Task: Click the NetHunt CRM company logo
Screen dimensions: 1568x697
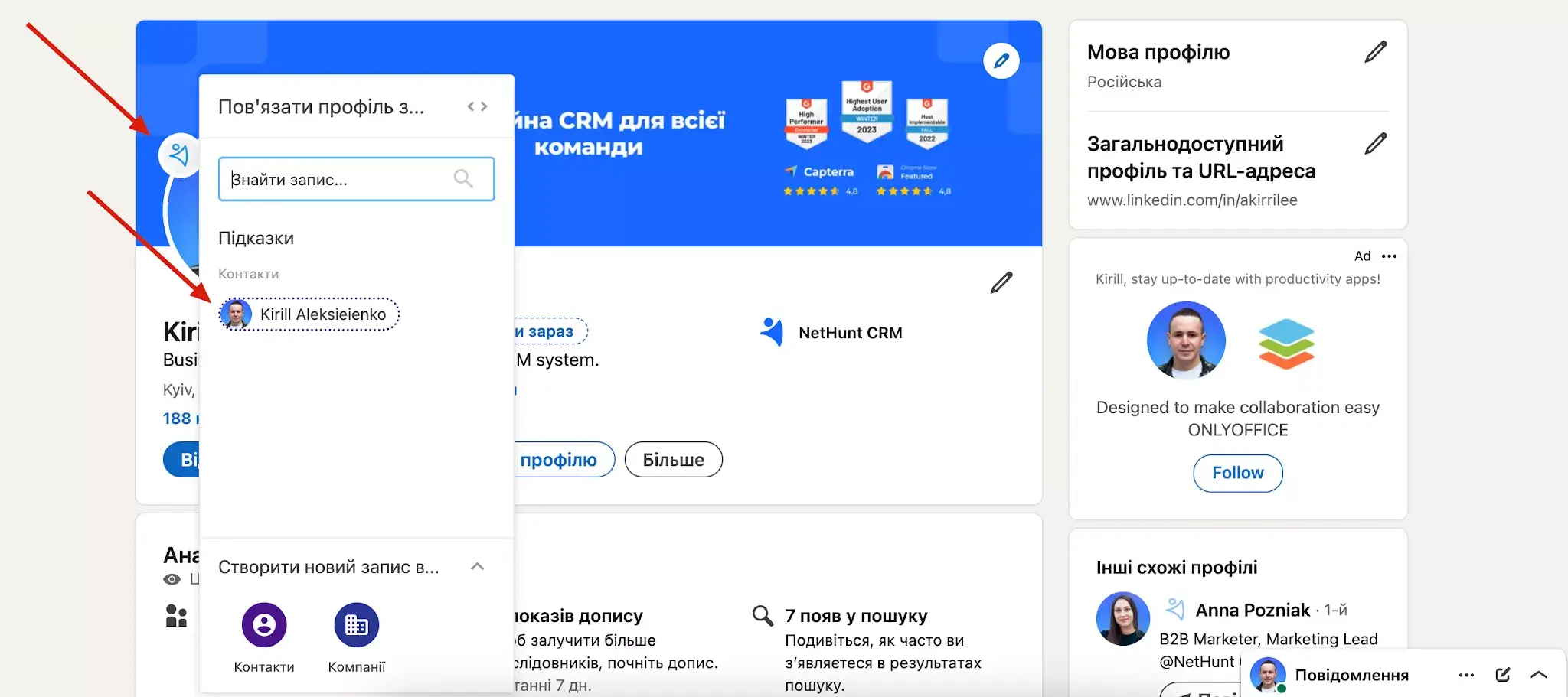Action: click(x=772, y=332)
